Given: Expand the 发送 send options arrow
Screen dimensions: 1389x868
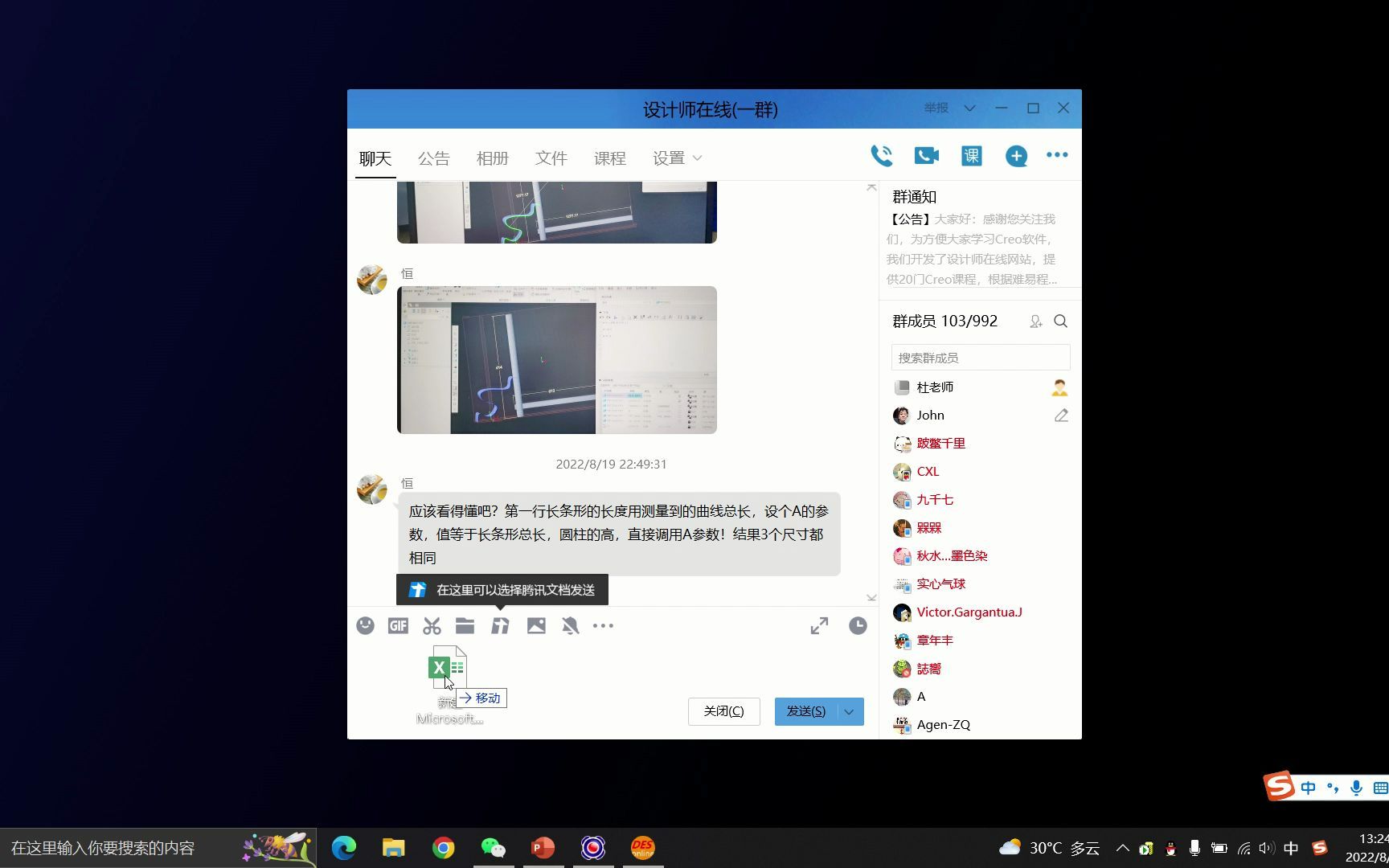Looking at the screenshot, I should [849, 711].
